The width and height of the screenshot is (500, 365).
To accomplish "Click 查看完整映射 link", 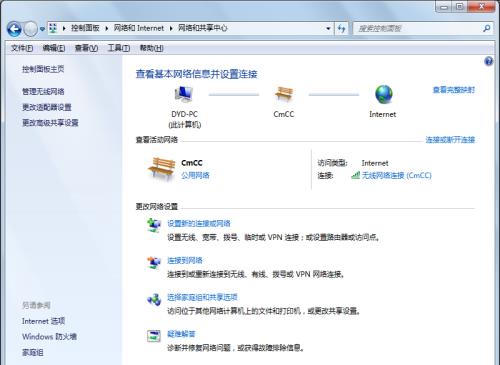I will (x=453, y=90).
